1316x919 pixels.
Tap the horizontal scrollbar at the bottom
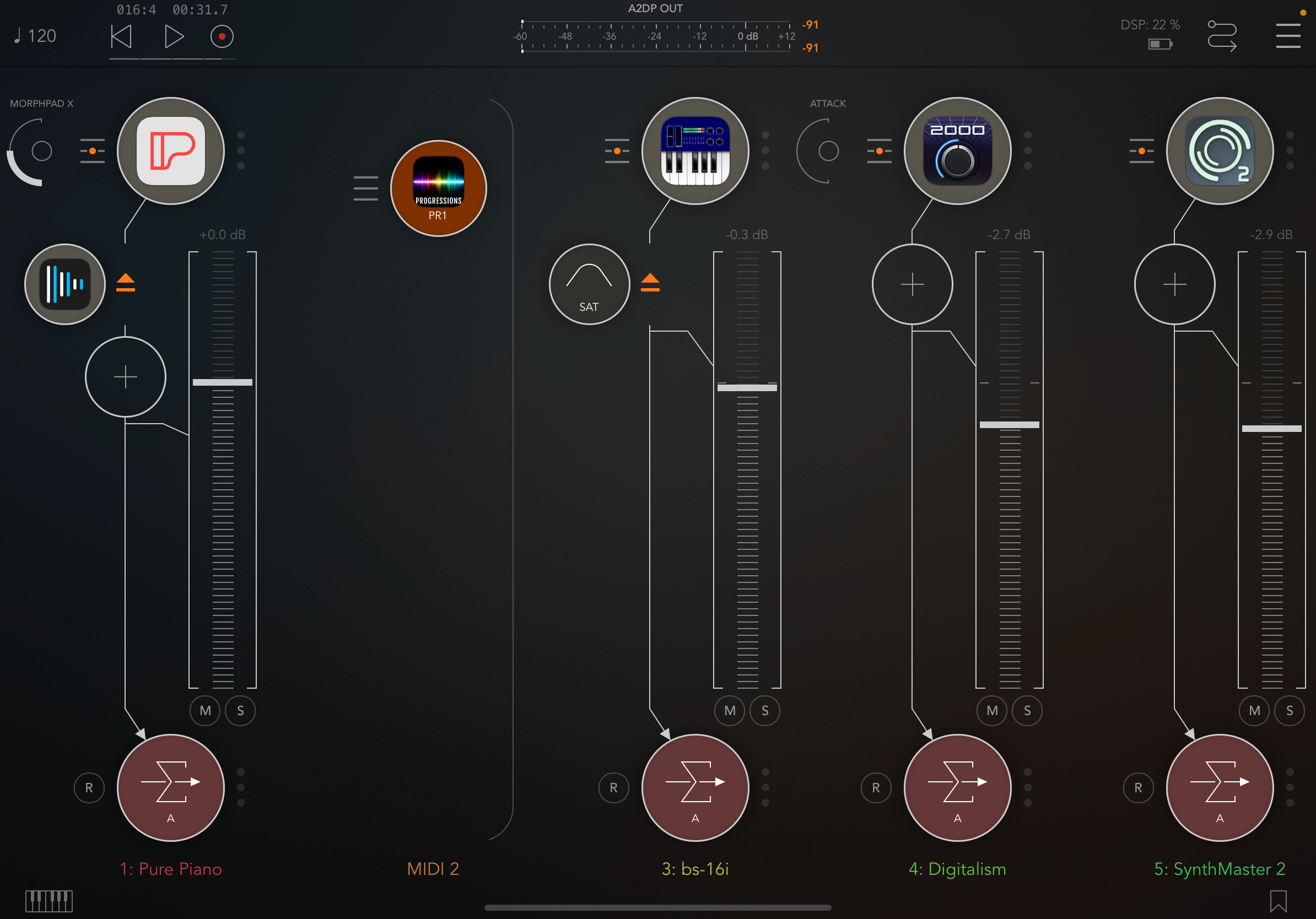(x=658, y=907)
